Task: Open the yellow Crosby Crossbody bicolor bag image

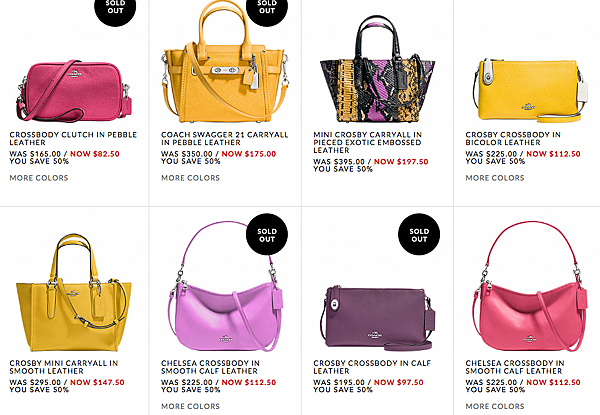Action: 531,90
